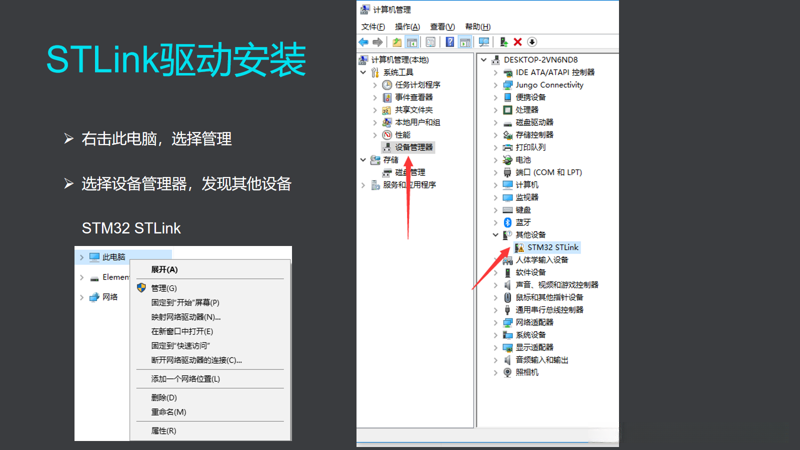This screenshot has width=800, height=450.
Task: Click the gray Forward arrow in toolbar
Action: tap(378, 42)
